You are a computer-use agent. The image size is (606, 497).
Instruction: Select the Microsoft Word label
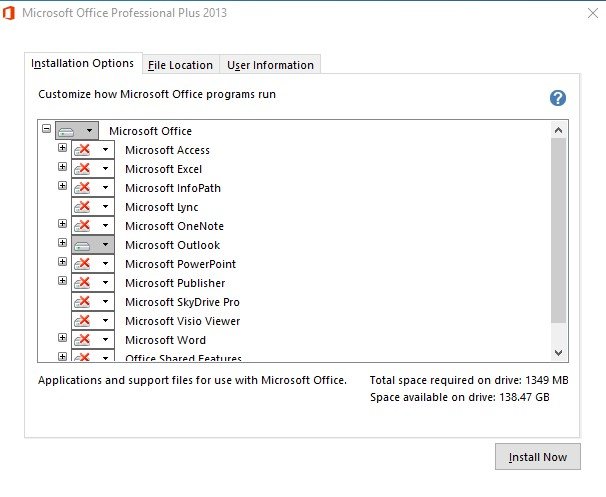coord(165,340)
